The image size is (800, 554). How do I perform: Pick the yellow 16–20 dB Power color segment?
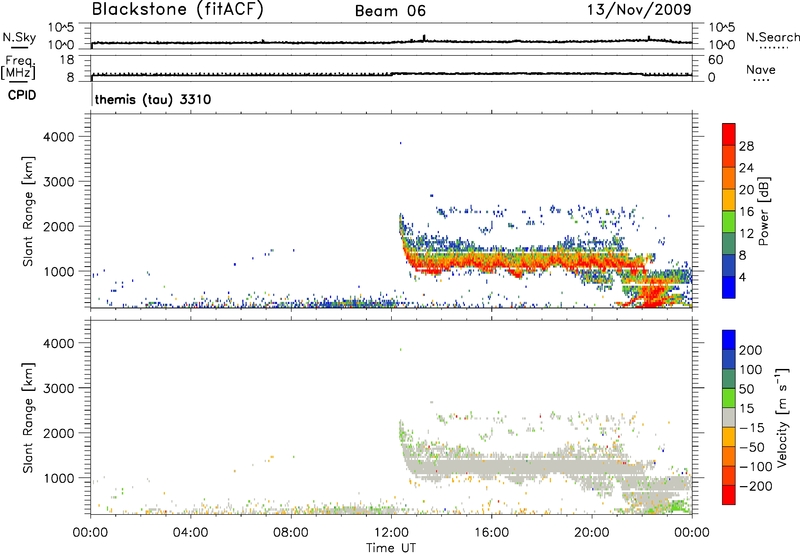pos(729,200)
